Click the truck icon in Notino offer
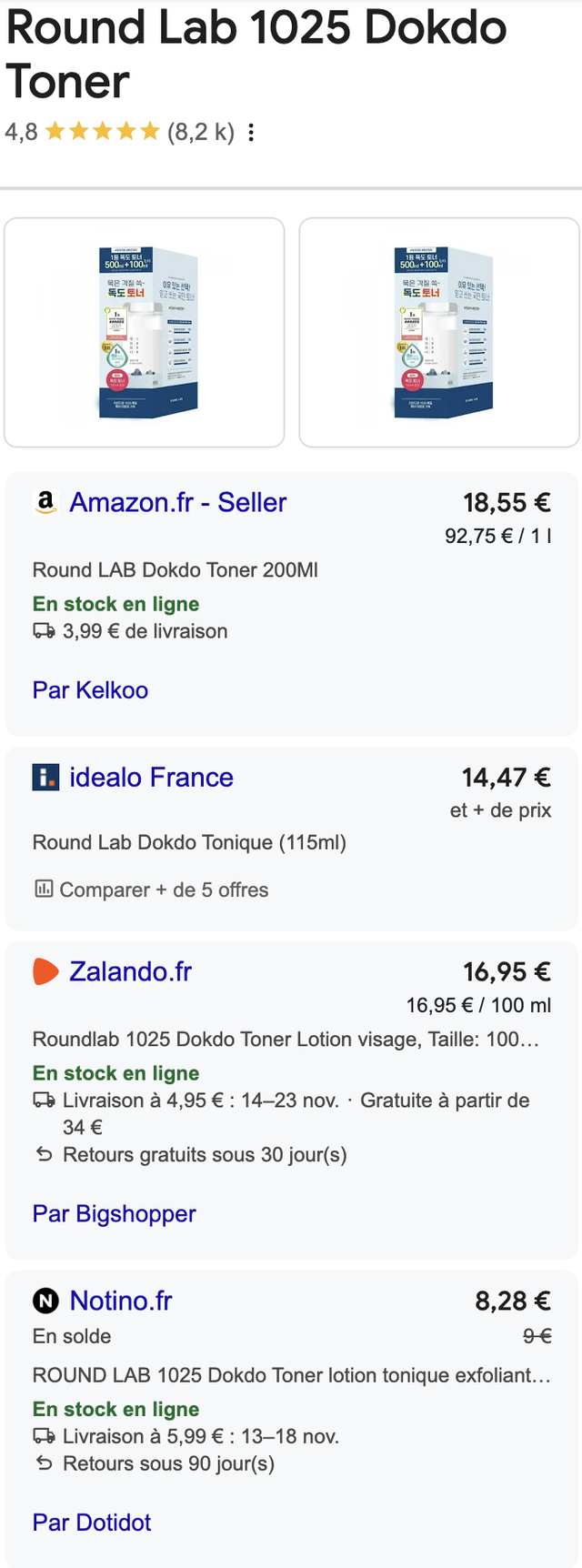Screen dimensions: 582x1568 pos(44,1436)
